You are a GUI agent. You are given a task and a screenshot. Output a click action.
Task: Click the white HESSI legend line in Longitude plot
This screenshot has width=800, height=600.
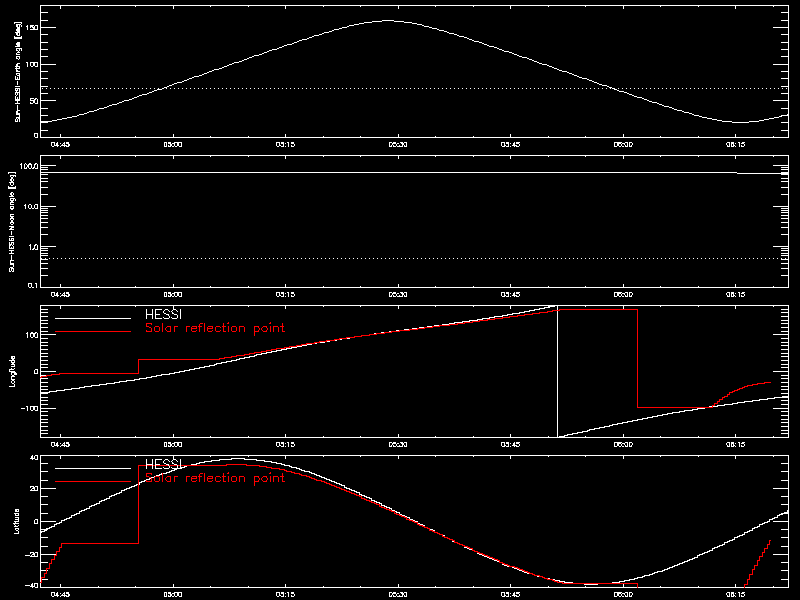pyautogui.click(x=93, y=318)
